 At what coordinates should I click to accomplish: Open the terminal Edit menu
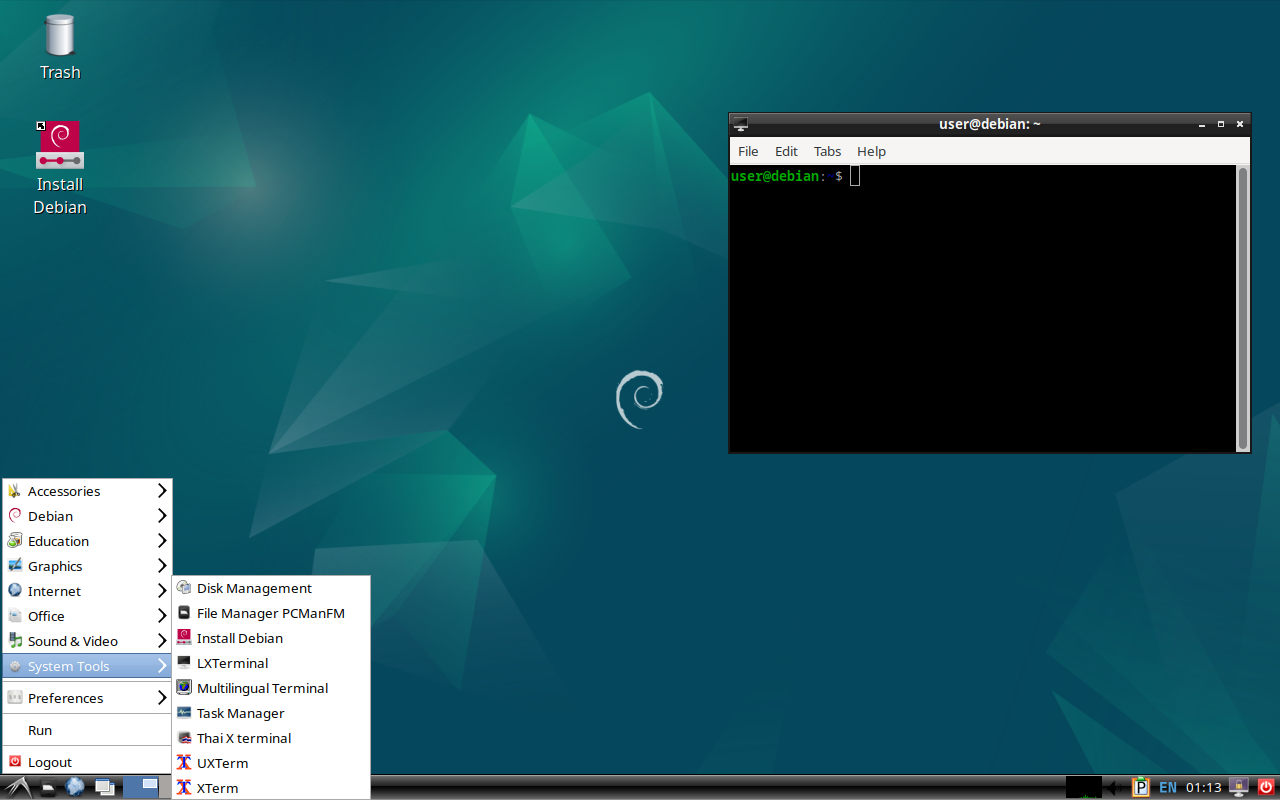pyautogui.click(x=786, y=151)
